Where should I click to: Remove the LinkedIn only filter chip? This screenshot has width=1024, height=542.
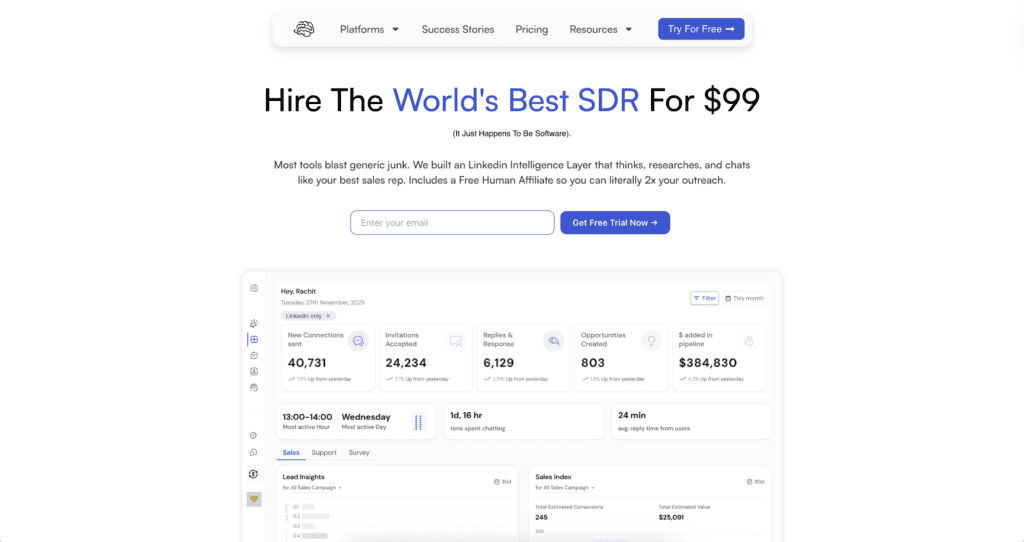(x=328, y=316)
